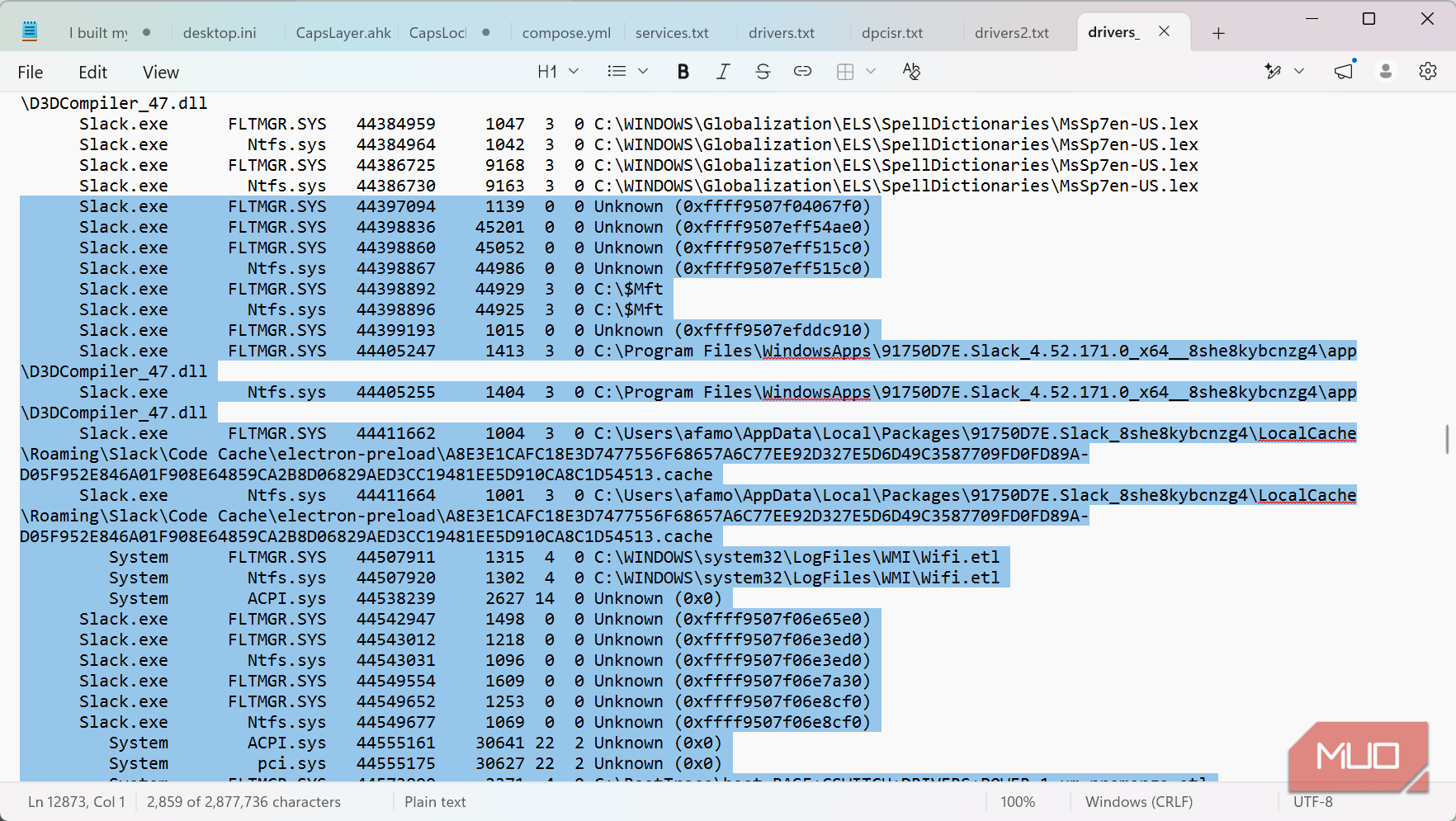Open the bulleted list icon
The width and height of the screenshot is (1456, 821).
coord(617,72)
